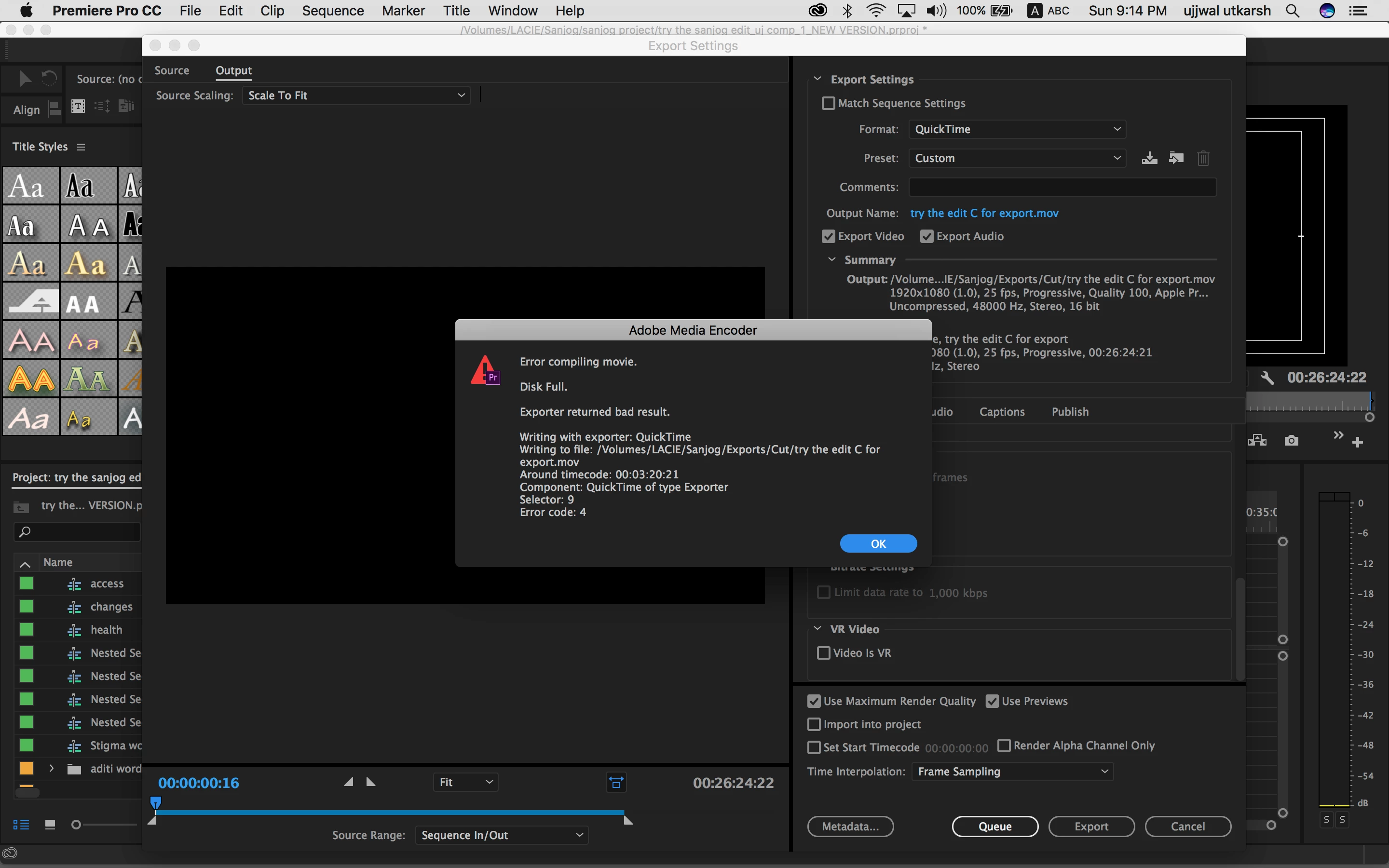The width and height of the screenshot is (1389, 868).
Task: Click the Delete Preset trash icon
Action: coord(1203,158)
